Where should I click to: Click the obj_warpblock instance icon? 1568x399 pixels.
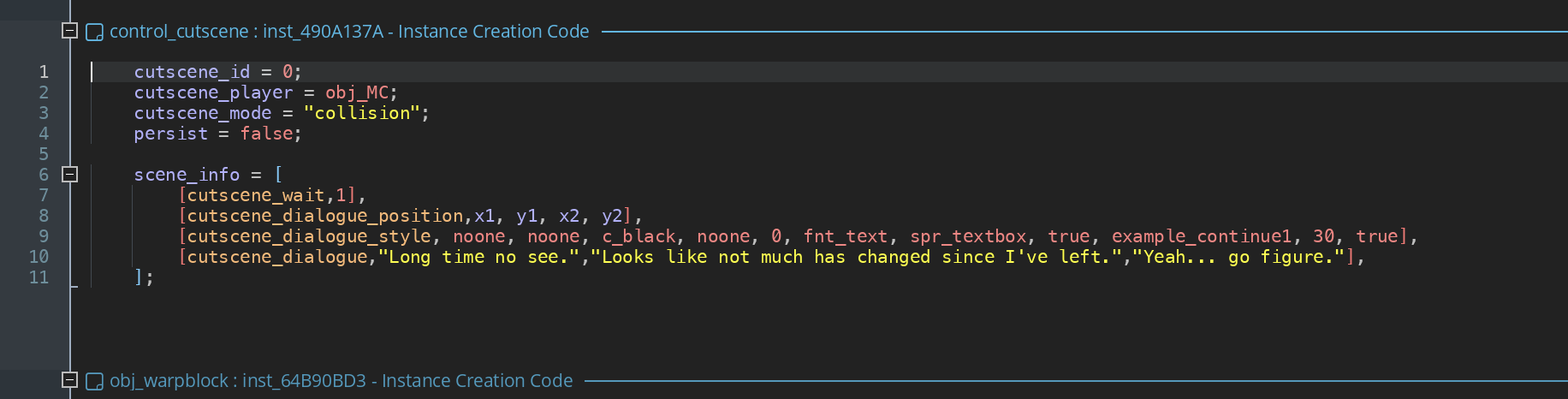coord(95,381)
